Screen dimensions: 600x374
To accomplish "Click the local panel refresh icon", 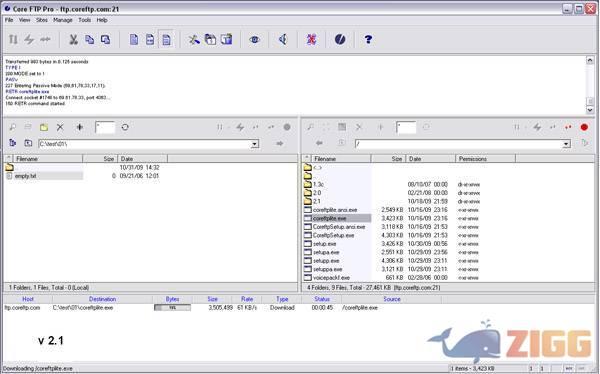I will tap(125, 127).
